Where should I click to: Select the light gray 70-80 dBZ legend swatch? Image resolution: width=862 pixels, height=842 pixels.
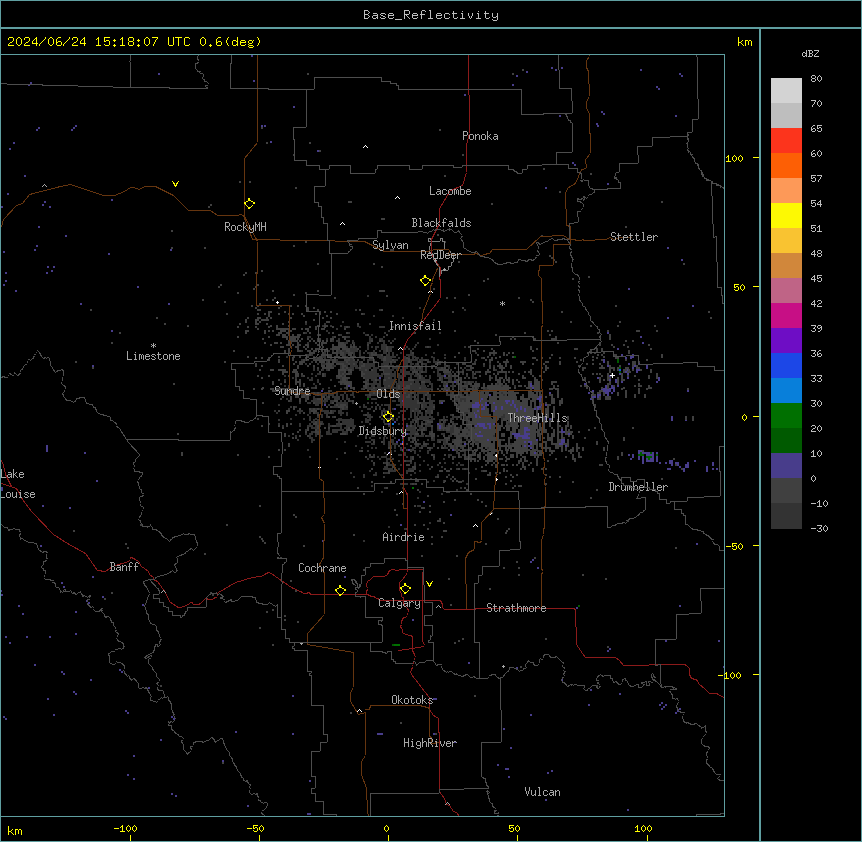tap(786, 91)
